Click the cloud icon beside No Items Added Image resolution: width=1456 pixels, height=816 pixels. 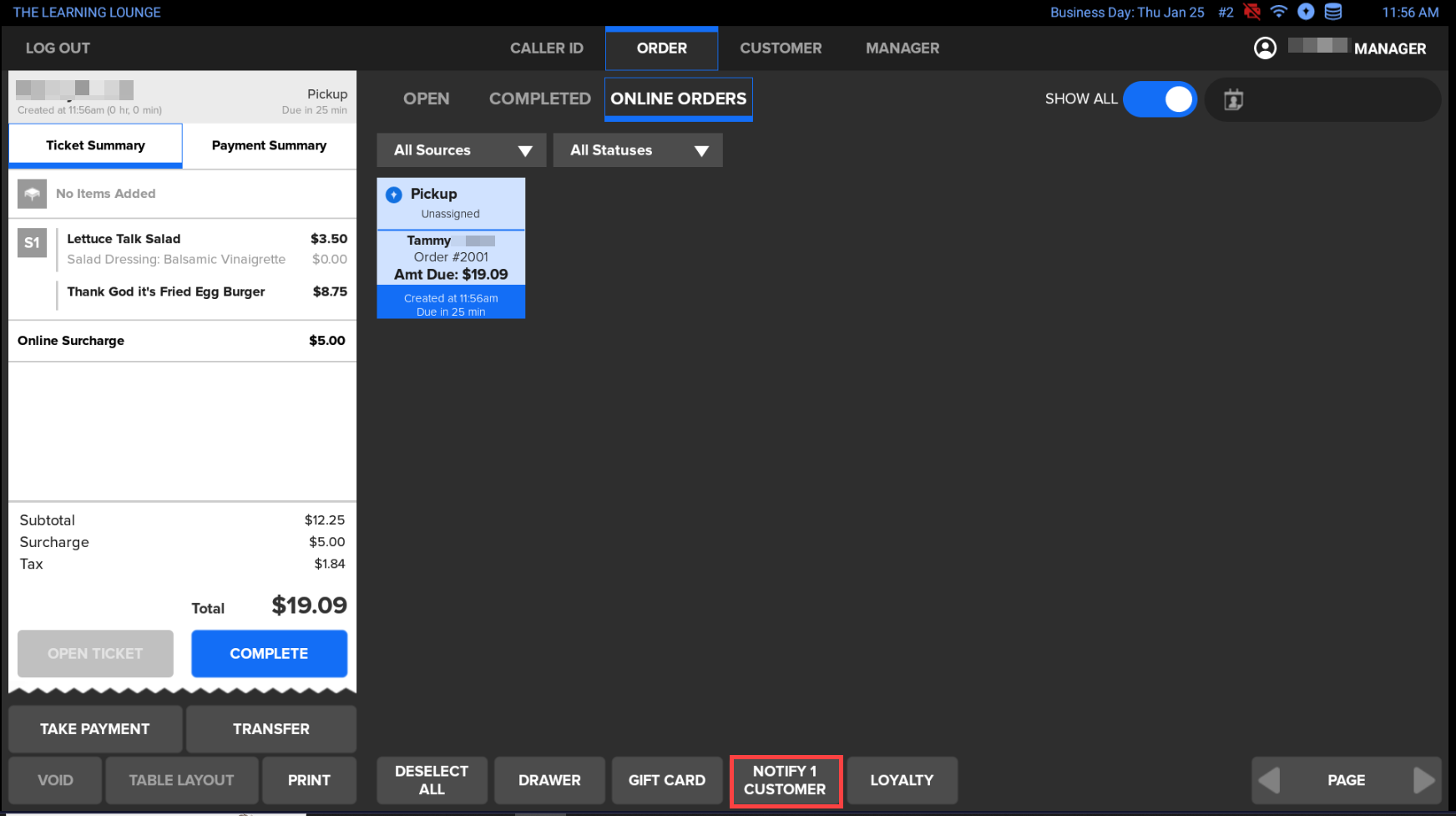click(32, 194)
